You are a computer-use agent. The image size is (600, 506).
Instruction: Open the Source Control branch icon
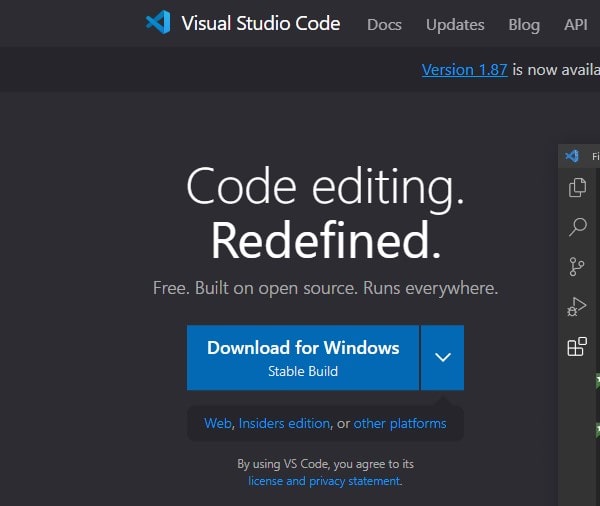577,267
